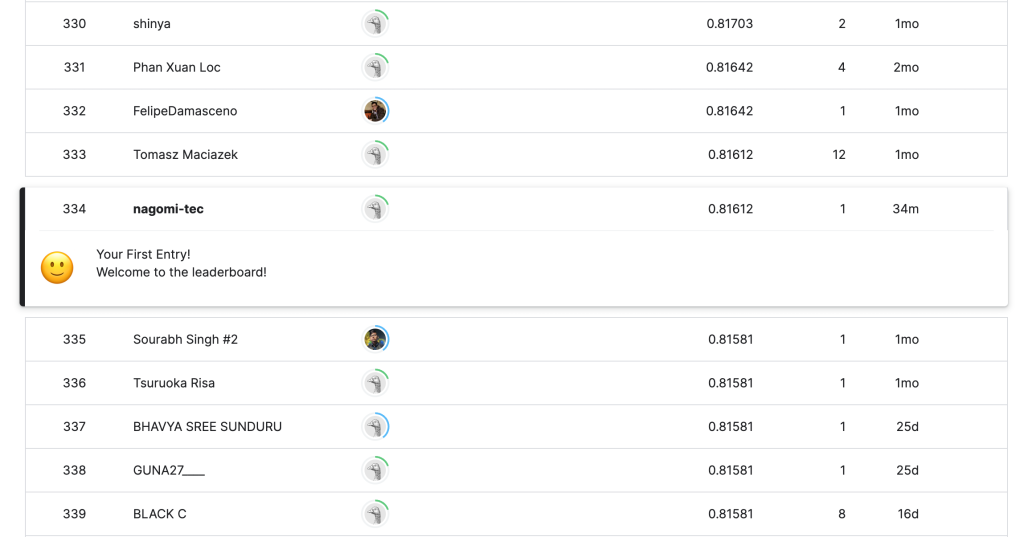This screenshot has width=1024, height=537.
Task: Click BLACK C's avatar icon
Action: click(375, 514)
